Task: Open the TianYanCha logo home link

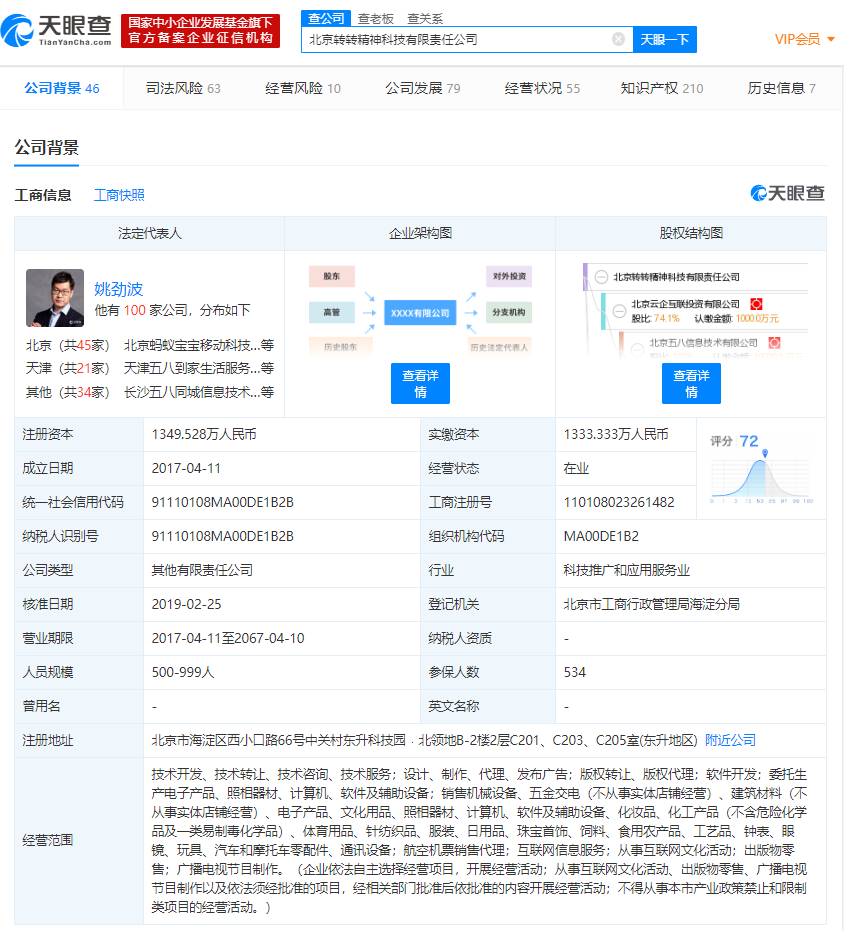Action: click(56, 30)
